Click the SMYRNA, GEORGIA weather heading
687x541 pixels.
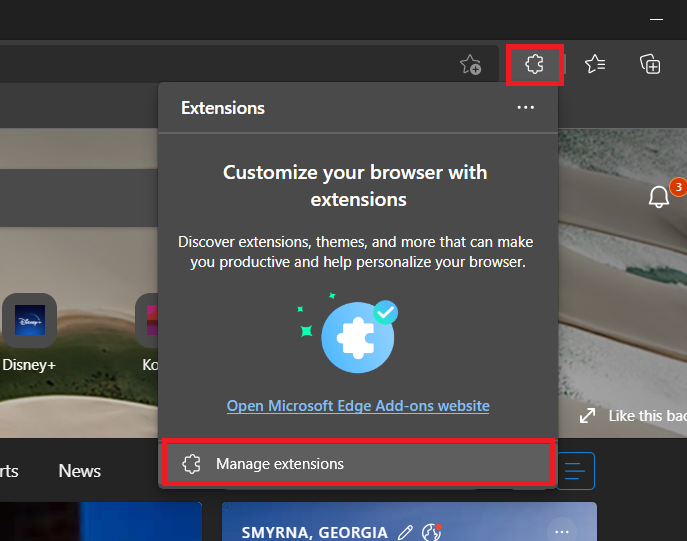pyautogui.click(x=315, y=533)
